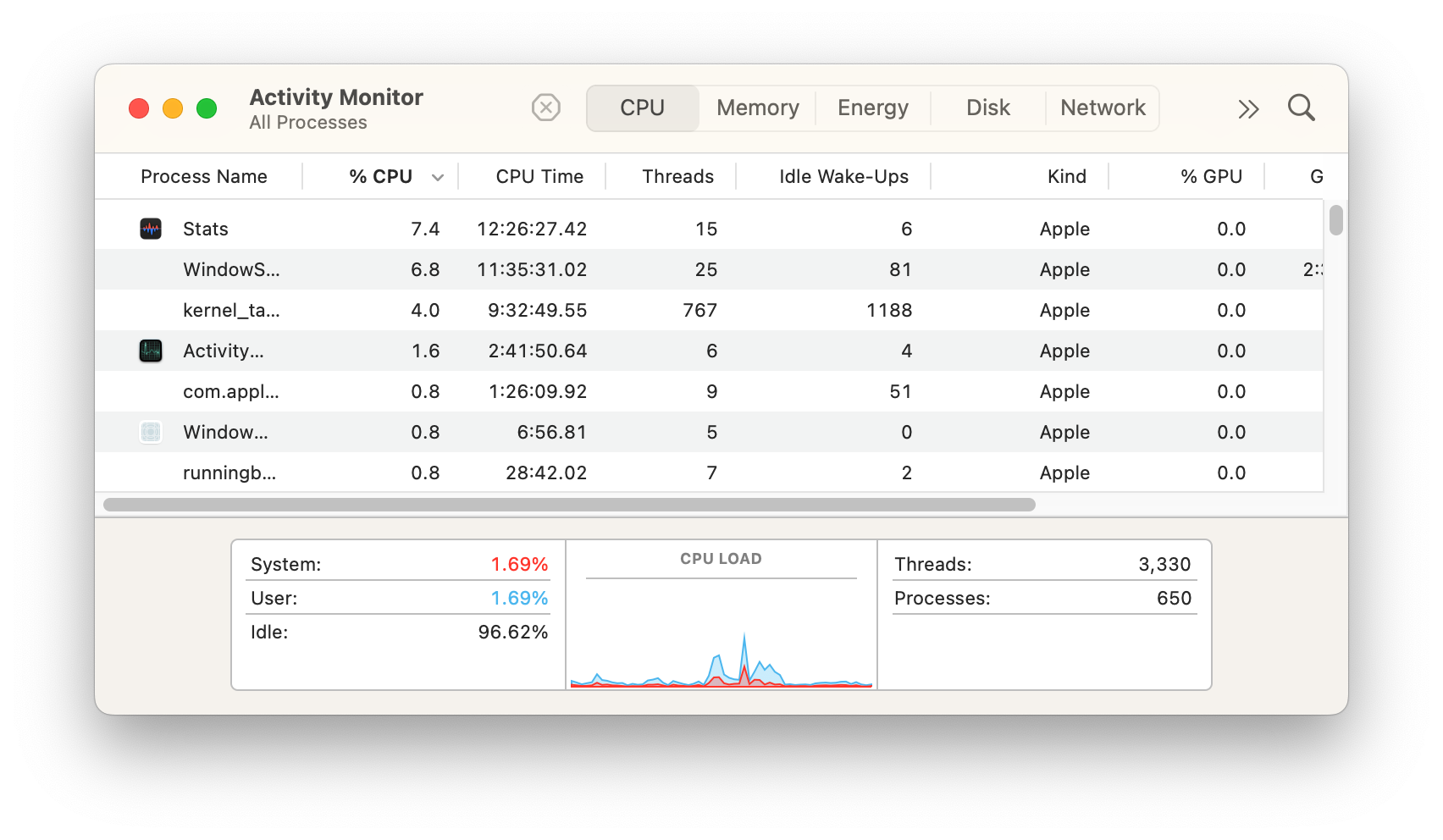The height and width of the screenshot is (840, 1443).
Task: Click the yellow minimize window button
Action: coord(173,108)
